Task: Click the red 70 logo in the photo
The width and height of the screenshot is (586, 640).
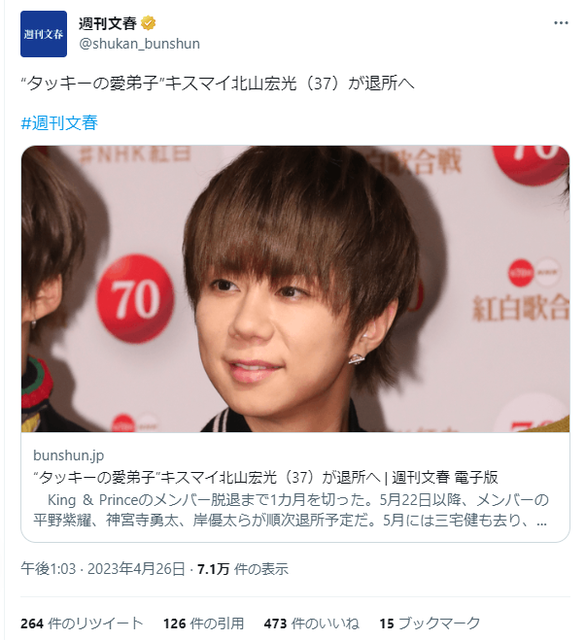Action: [x=135, y=299]
